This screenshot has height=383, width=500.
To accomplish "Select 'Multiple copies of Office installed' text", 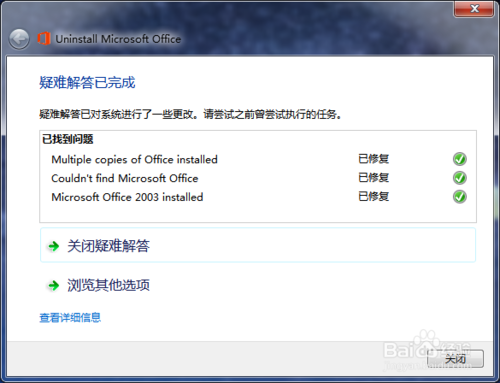I will point(134,159).
